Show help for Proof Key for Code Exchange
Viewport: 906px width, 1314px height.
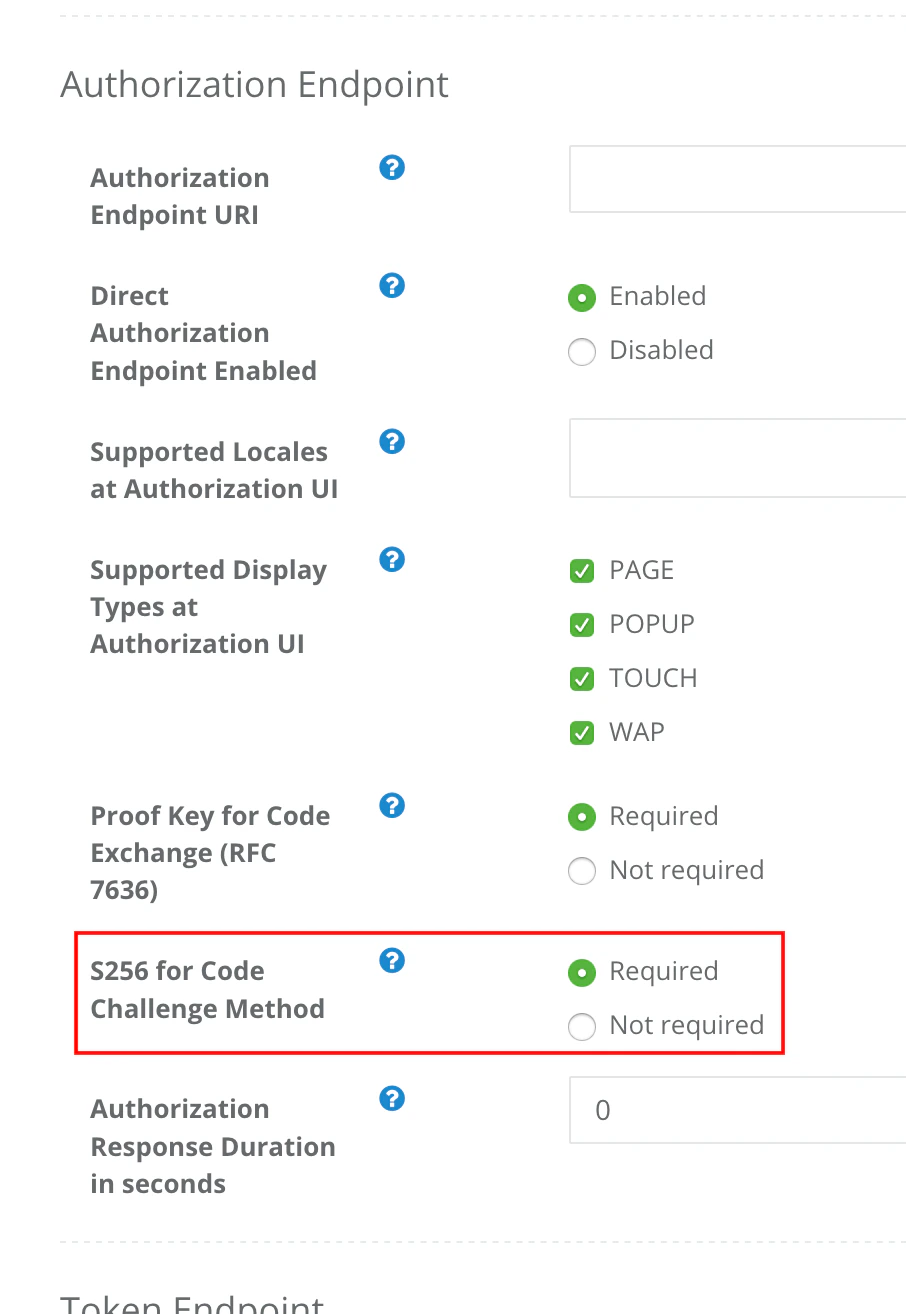[x=392, y=805]
